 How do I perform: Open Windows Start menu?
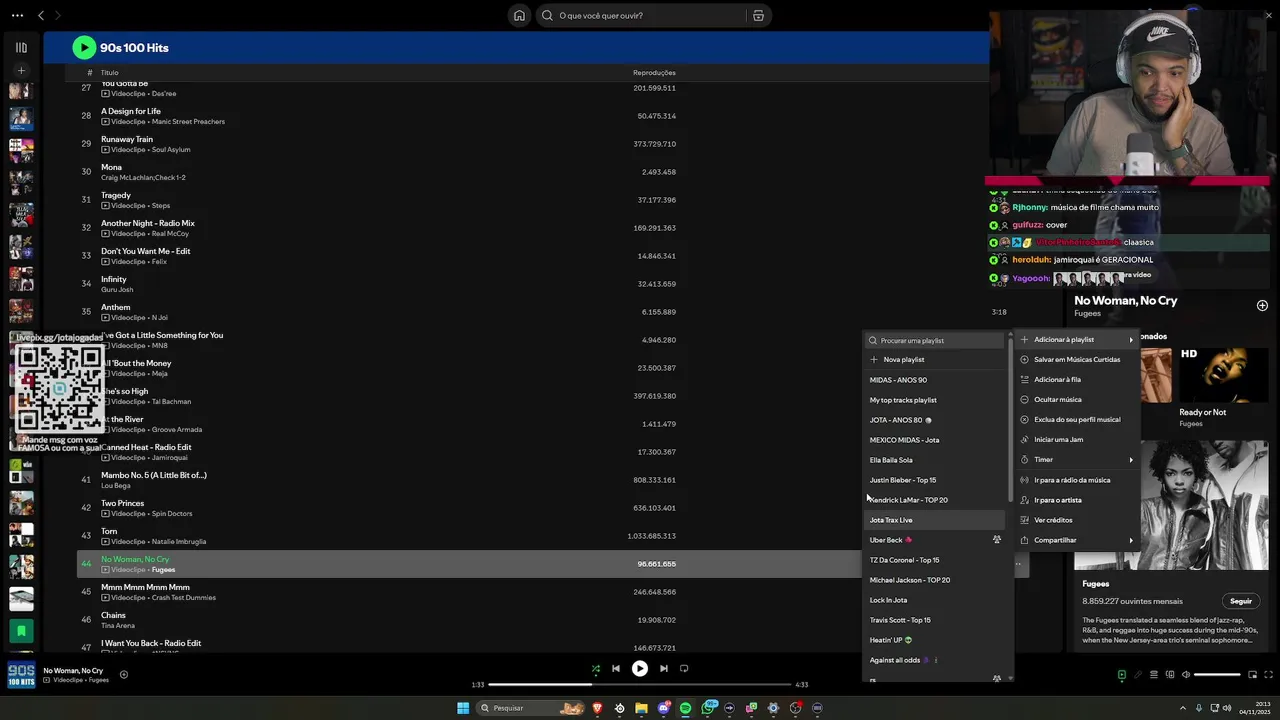pos(463,708)
